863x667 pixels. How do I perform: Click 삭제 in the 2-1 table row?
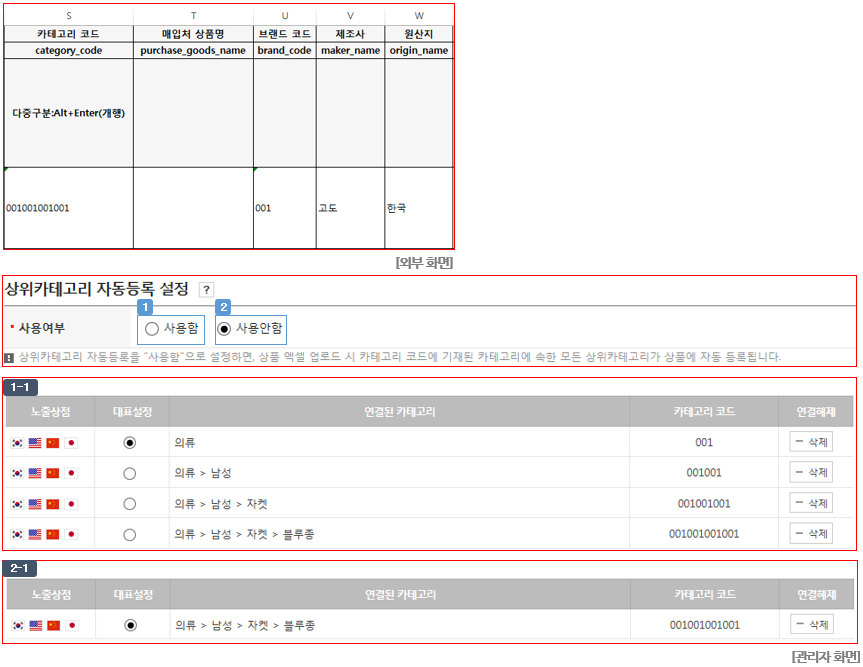(812, 625)
